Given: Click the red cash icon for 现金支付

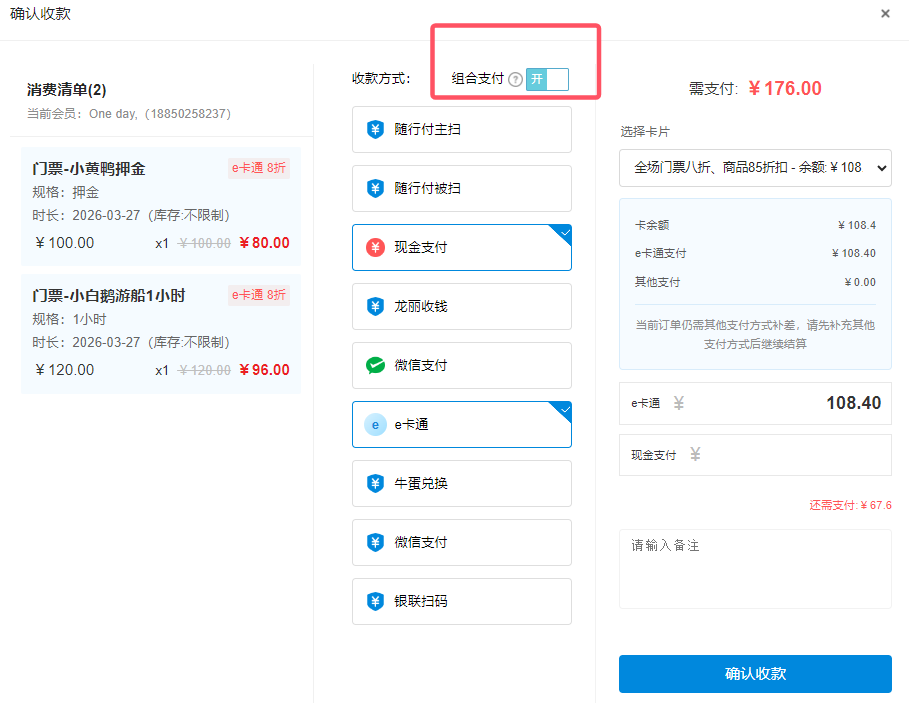Looking at the screenshot, I should click(375, 247).
